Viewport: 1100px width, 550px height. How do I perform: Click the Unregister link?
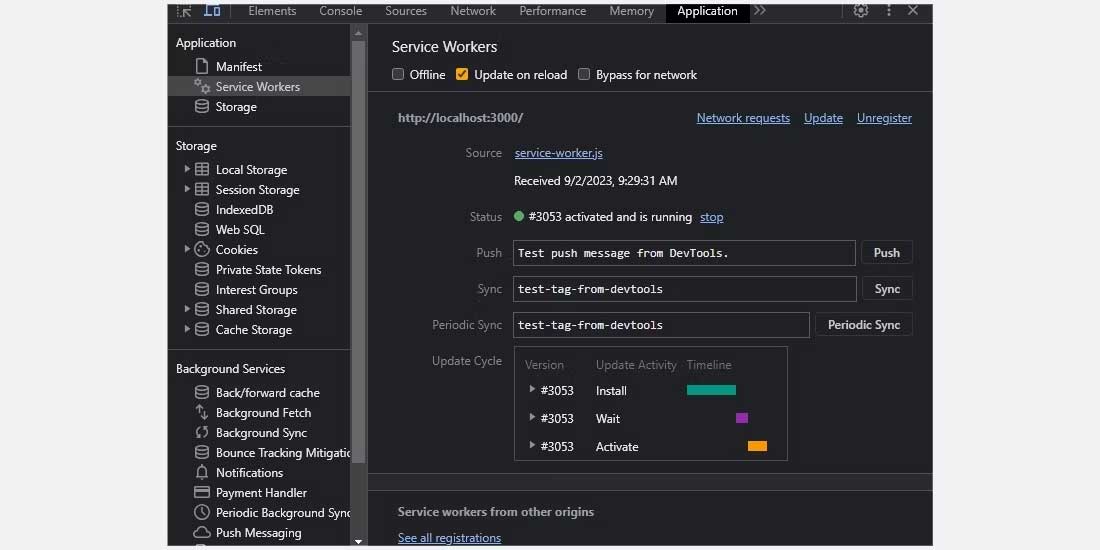point(884,118)
